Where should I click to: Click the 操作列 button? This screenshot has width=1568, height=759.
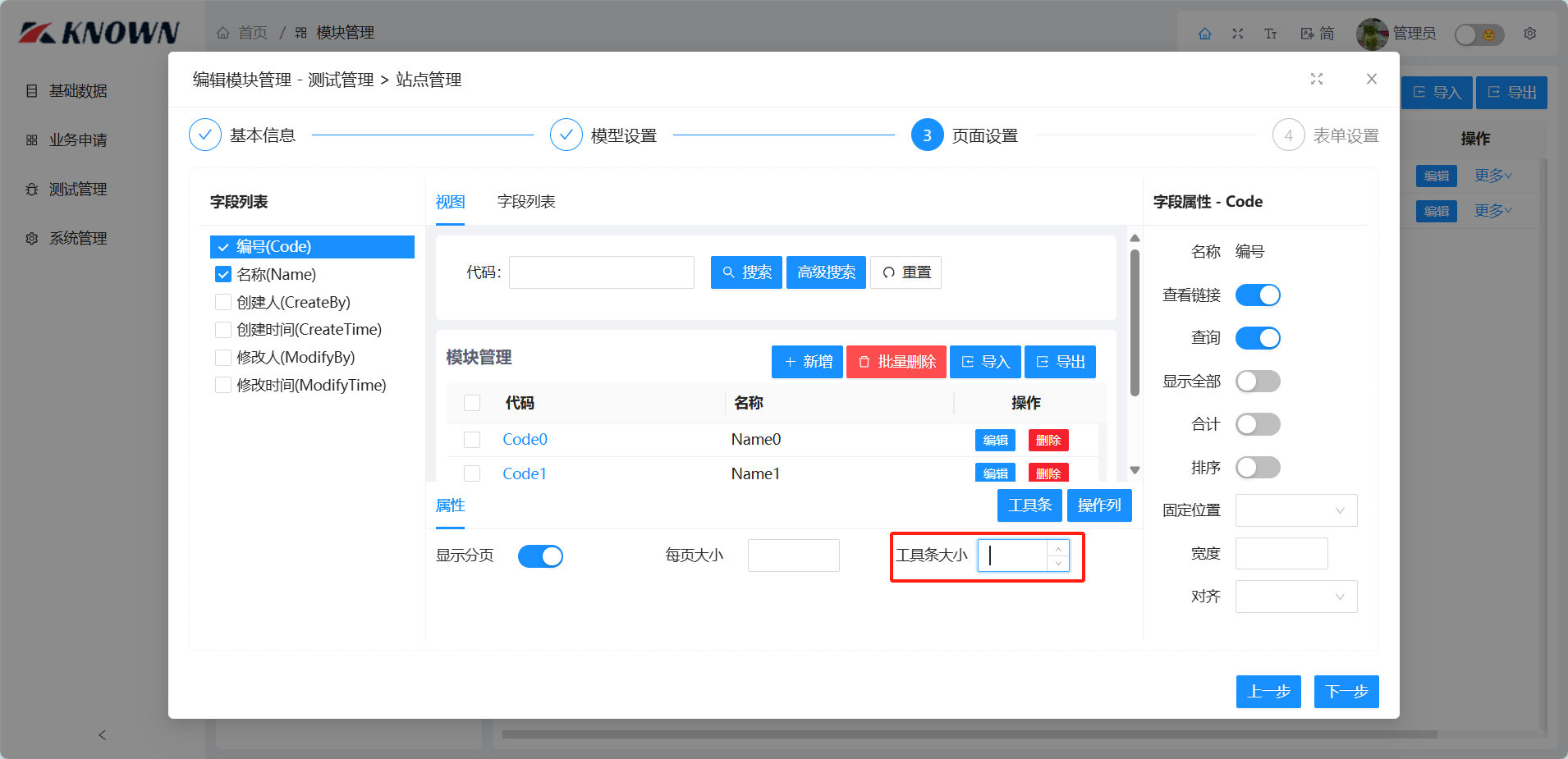click(x=1099, y=505)
